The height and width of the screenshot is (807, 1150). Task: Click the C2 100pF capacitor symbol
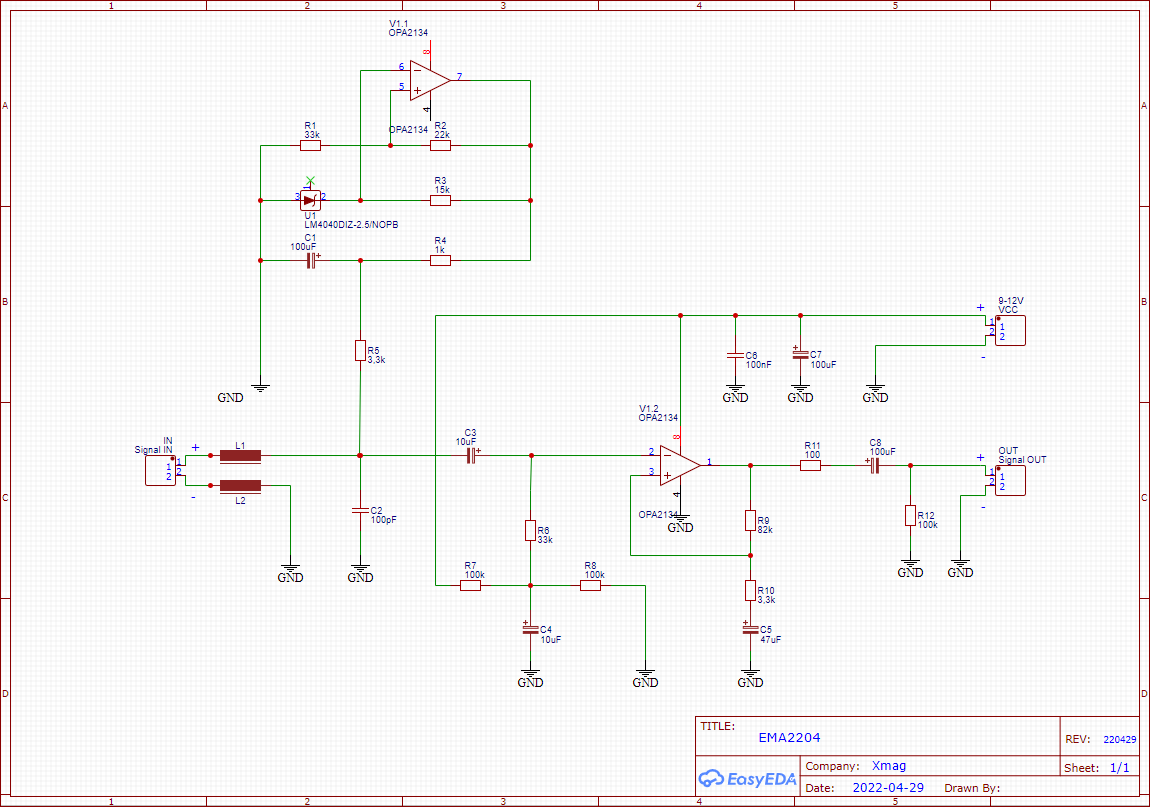360,510
